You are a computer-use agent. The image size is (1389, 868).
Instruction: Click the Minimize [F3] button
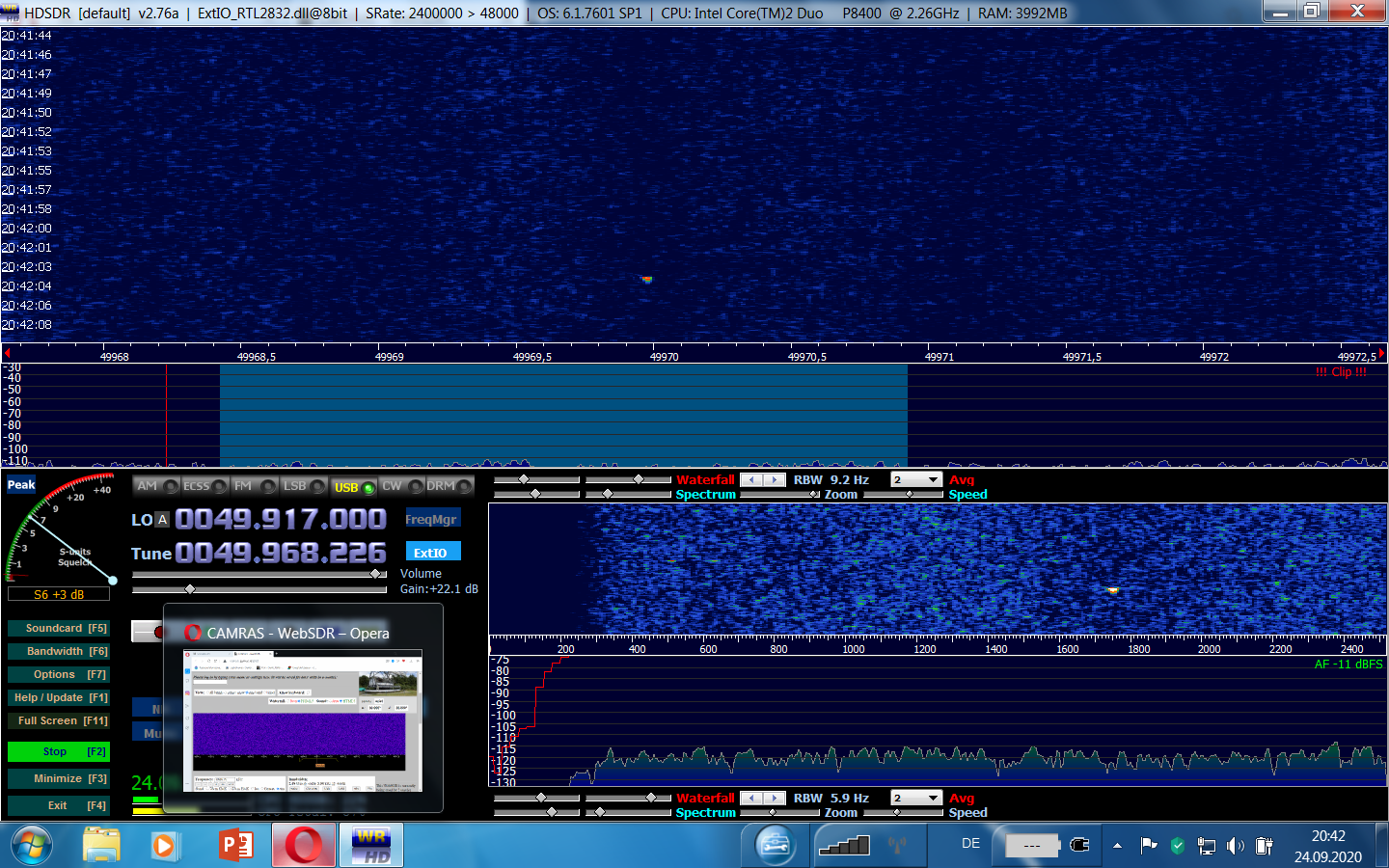(58, 778)
